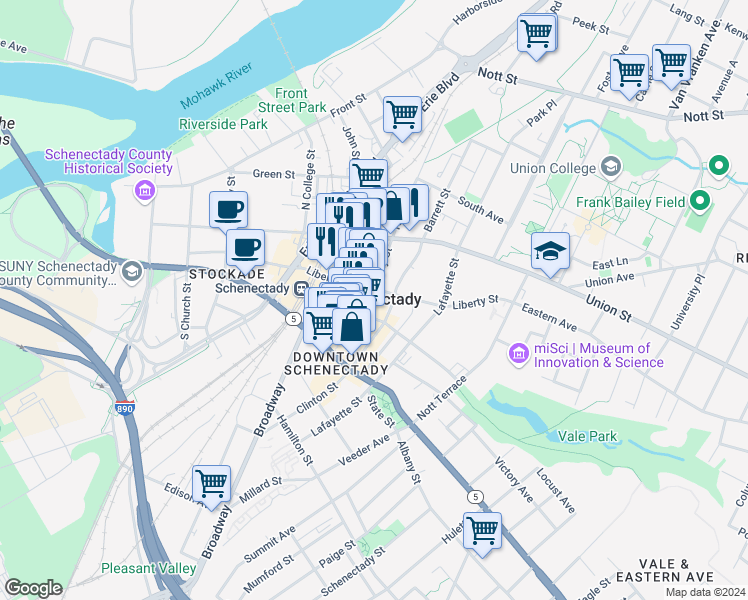Select the S Church St label
The image size is (748, 600).
(186, 311)
